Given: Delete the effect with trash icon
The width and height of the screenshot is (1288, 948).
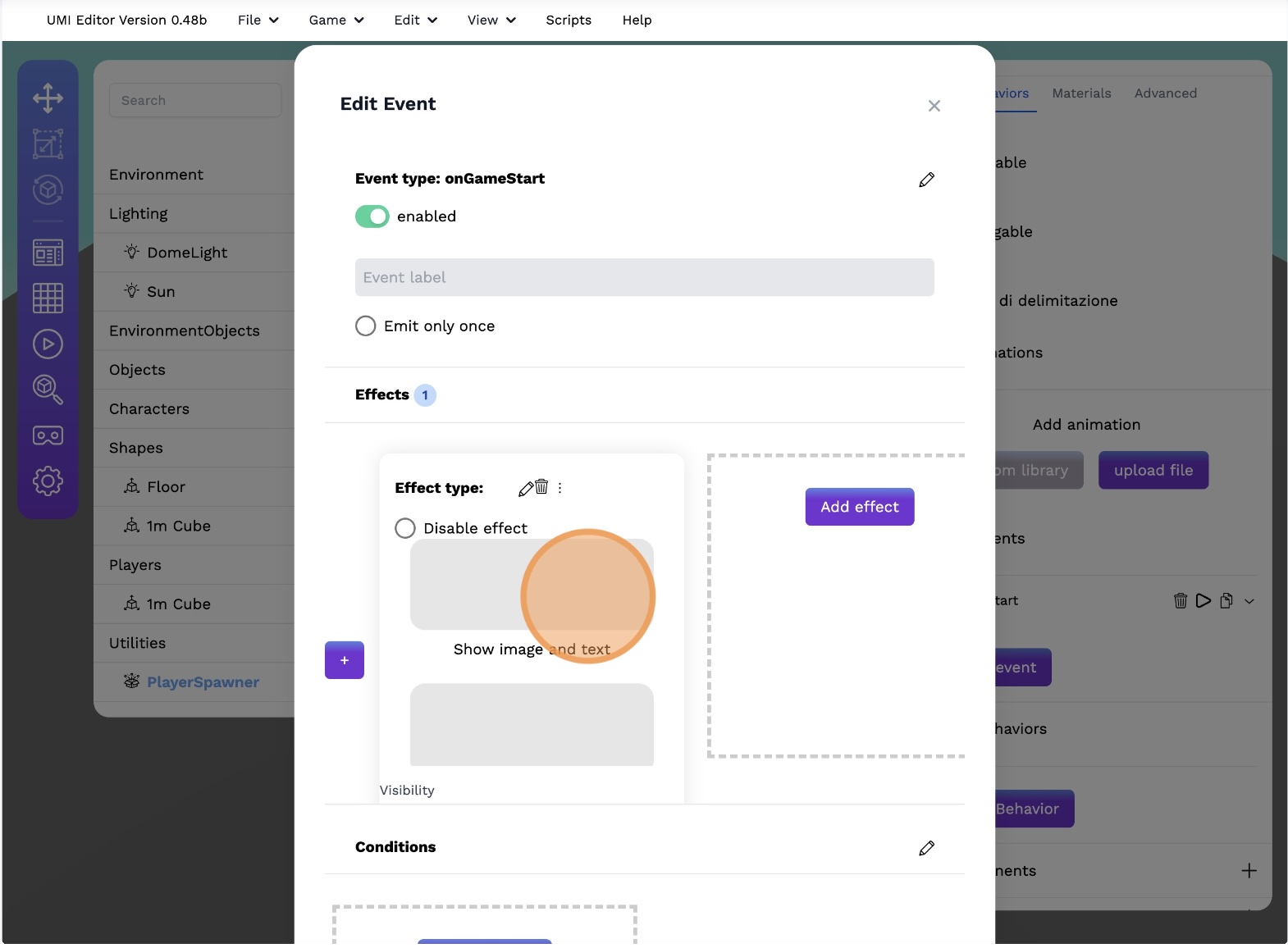Looking at the screenshot, I should tap(541, 487).
